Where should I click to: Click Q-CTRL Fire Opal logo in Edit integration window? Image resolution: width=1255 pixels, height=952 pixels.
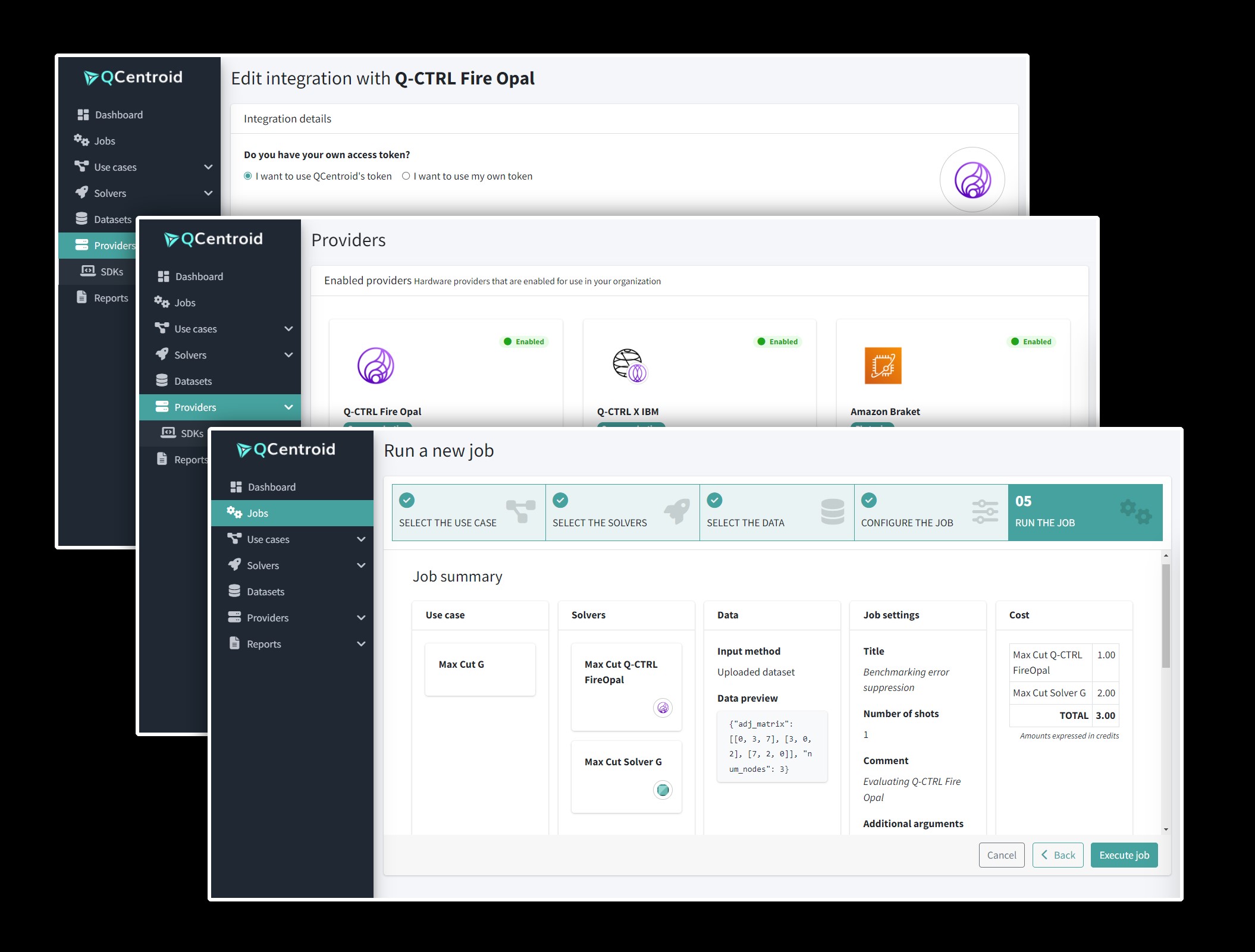pos(972,180)
